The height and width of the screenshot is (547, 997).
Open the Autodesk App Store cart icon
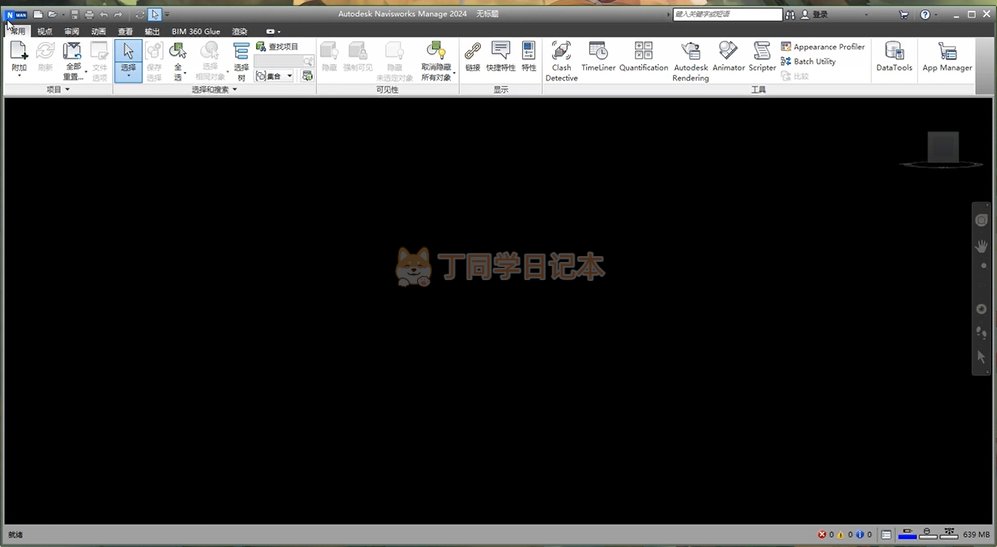(x=904, y=14)
